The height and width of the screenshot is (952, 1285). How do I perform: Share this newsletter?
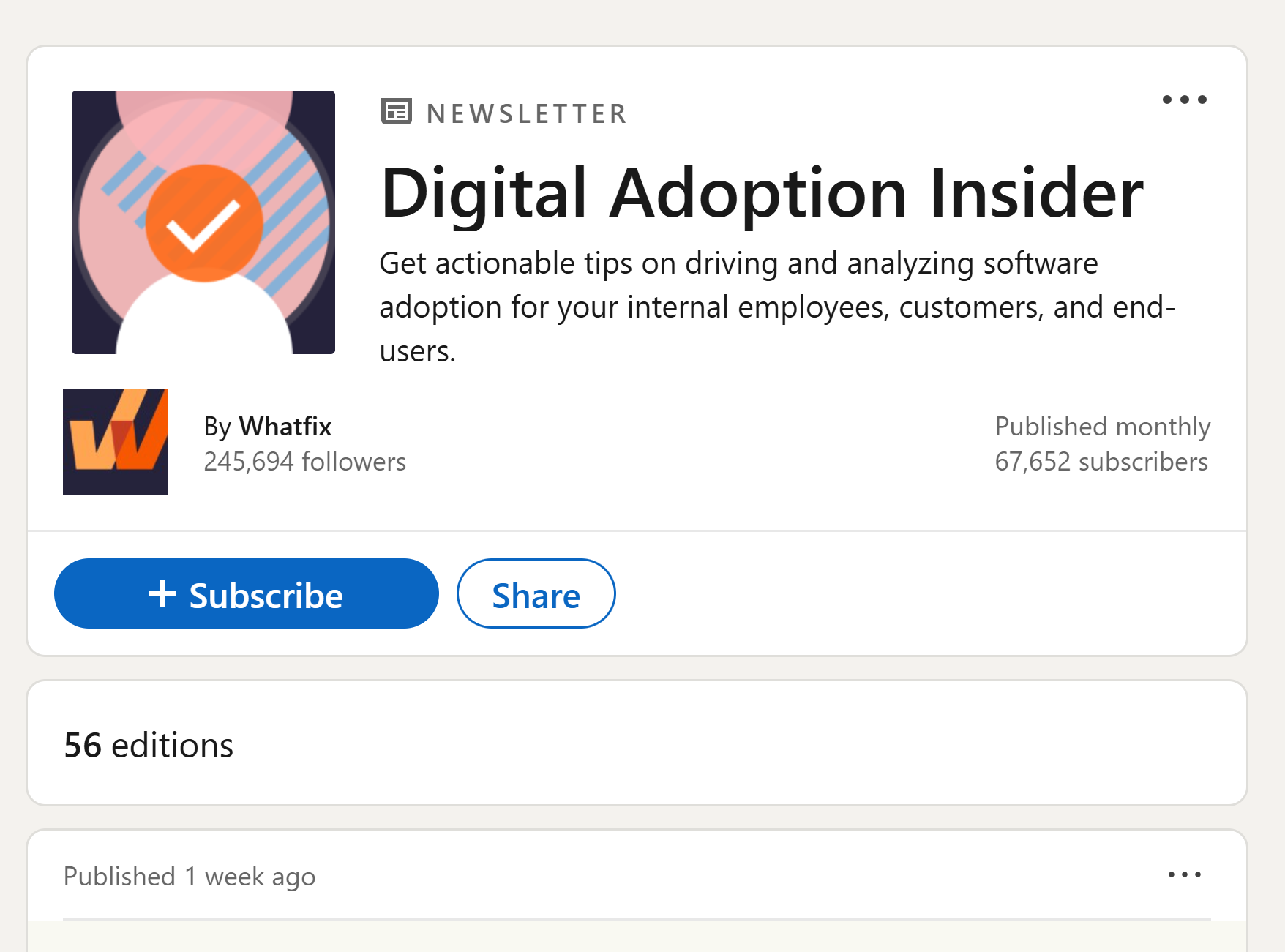[x=536, y=593]
